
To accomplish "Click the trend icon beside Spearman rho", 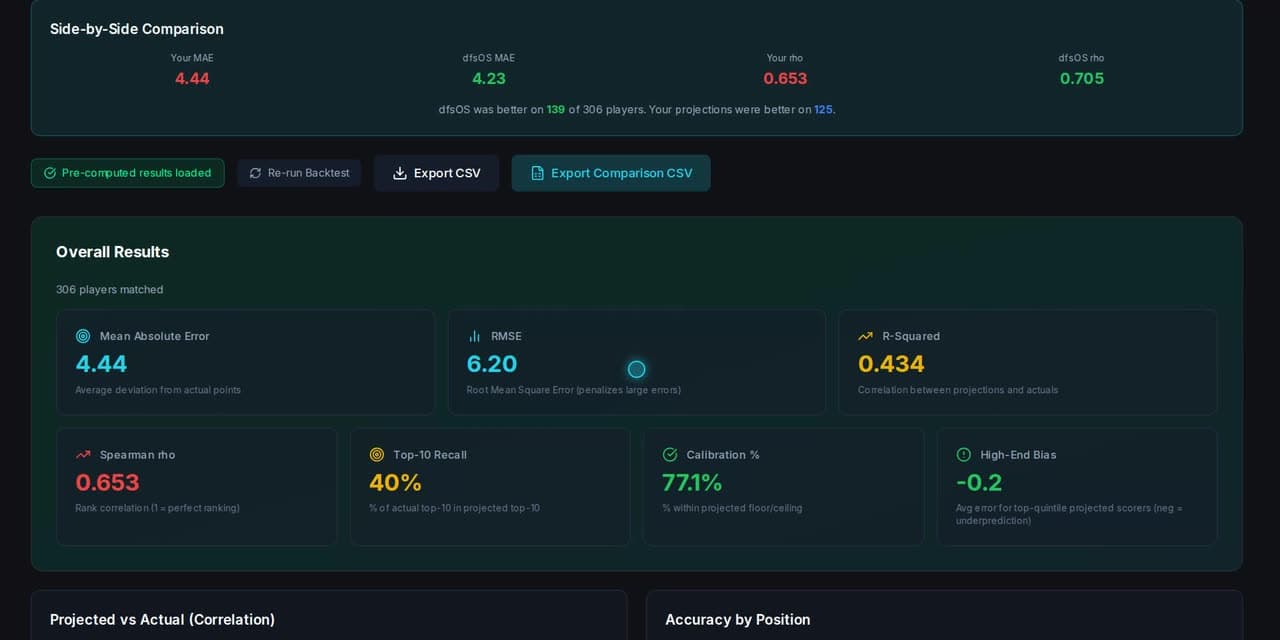I will click(x=83, y=454).
